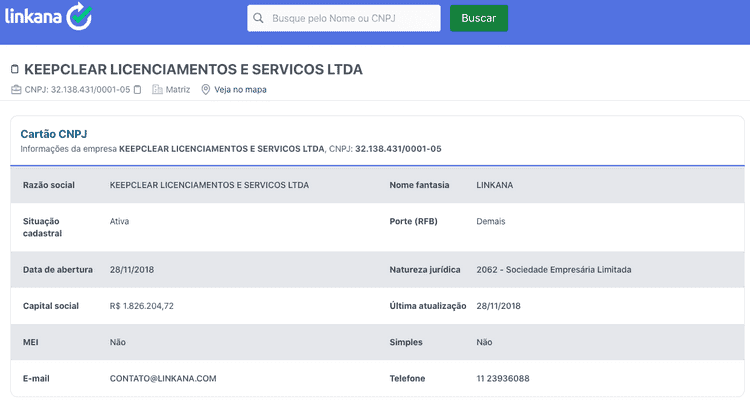Screen dimensions: 750x403
Task: Click the building icon beside Matriz
Action: (x=157, y=89)
